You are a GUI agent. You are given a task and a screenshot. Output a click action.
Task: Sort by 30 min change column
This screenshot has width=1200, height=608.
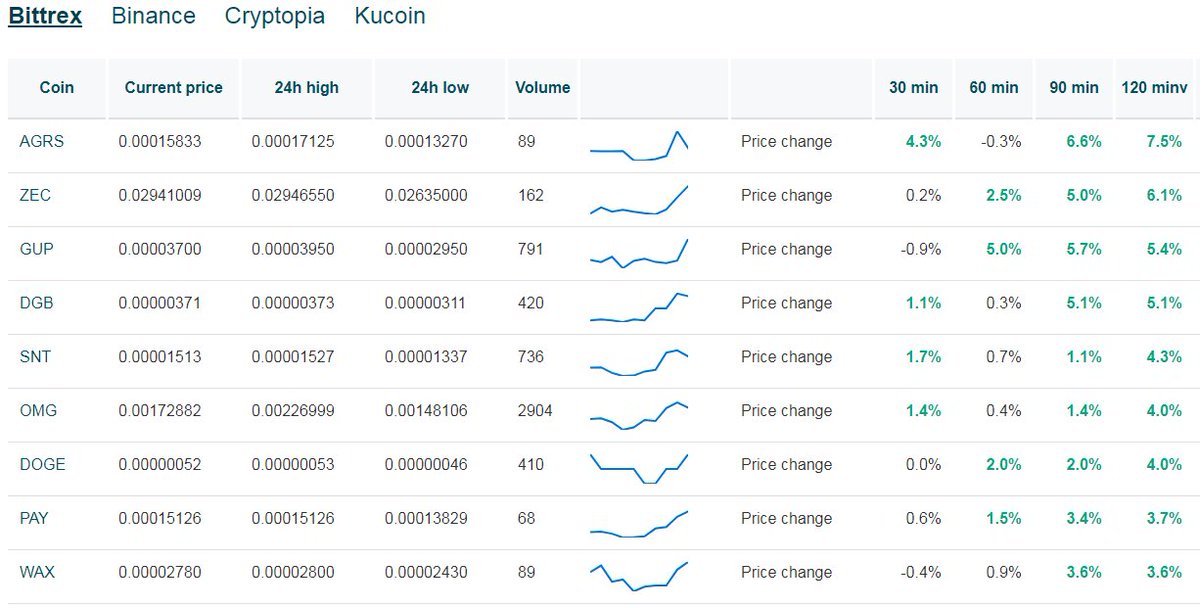click(914, 88)
